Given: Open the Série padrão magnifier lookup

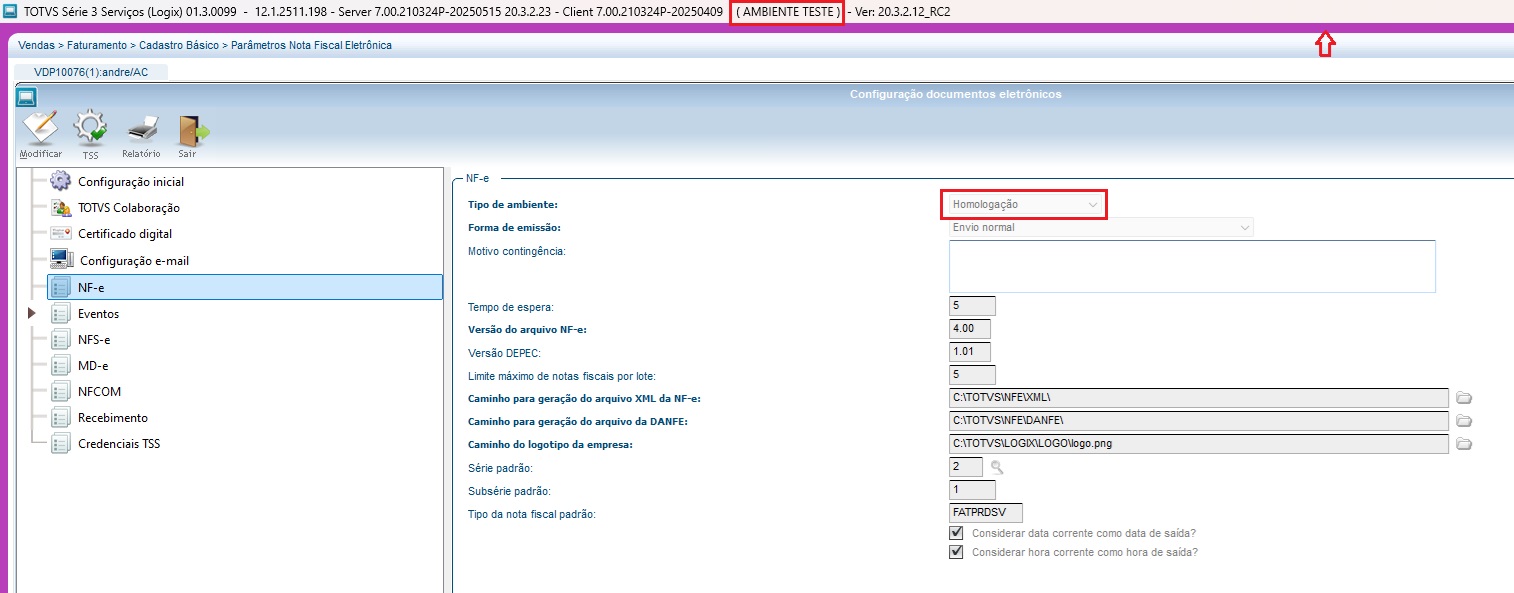Looking at the screenshot, I should coord(997,467).
